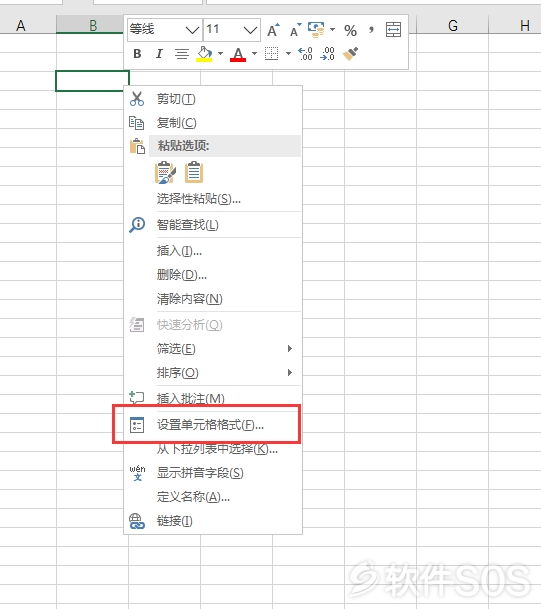This screenshot has height=609, width=541.
Task: Paste using keep source formatting icon
Action: click(165, 172)
